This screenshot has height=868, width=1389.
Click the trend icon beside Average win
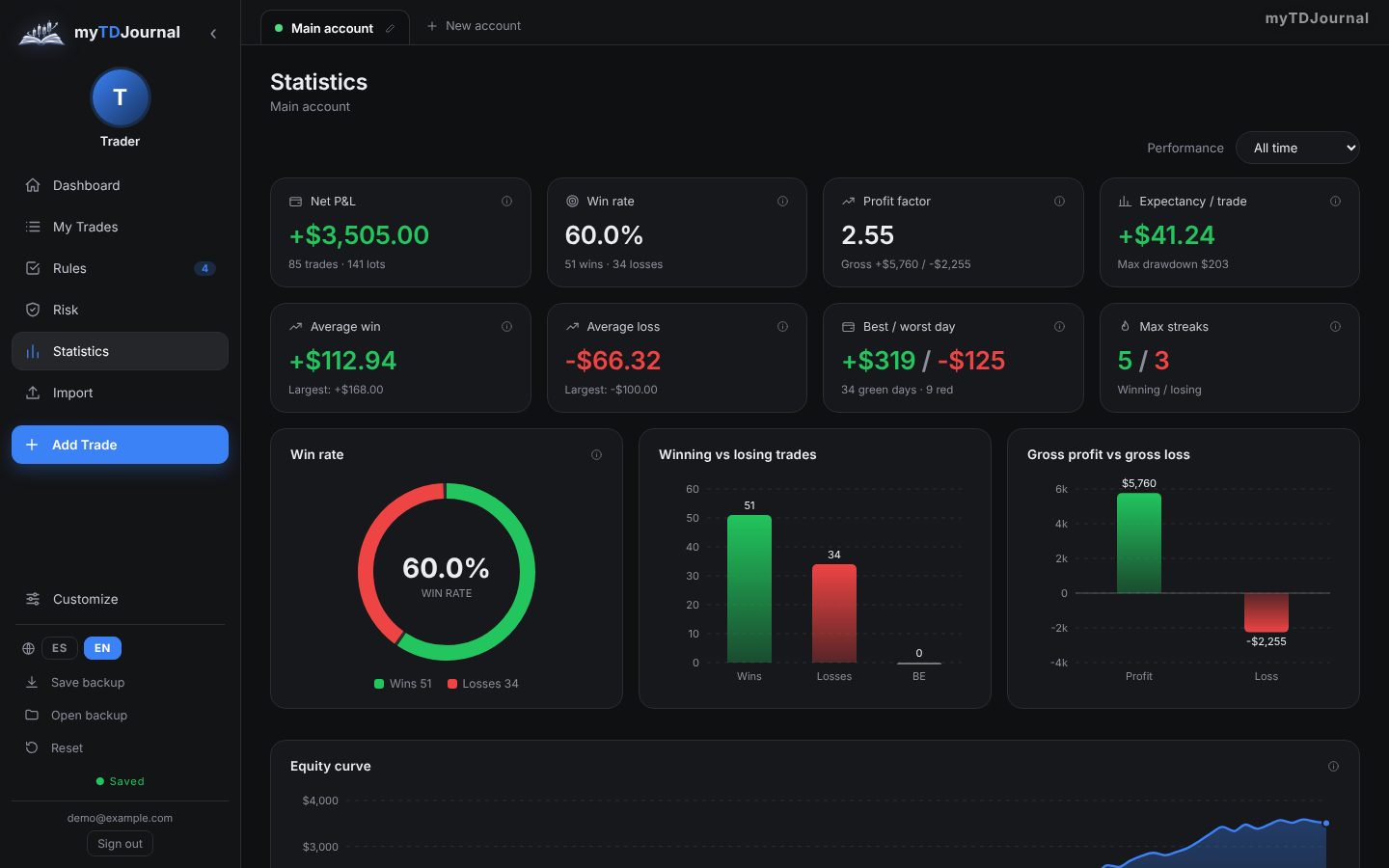pyautogui.click(x=295, y=327)
